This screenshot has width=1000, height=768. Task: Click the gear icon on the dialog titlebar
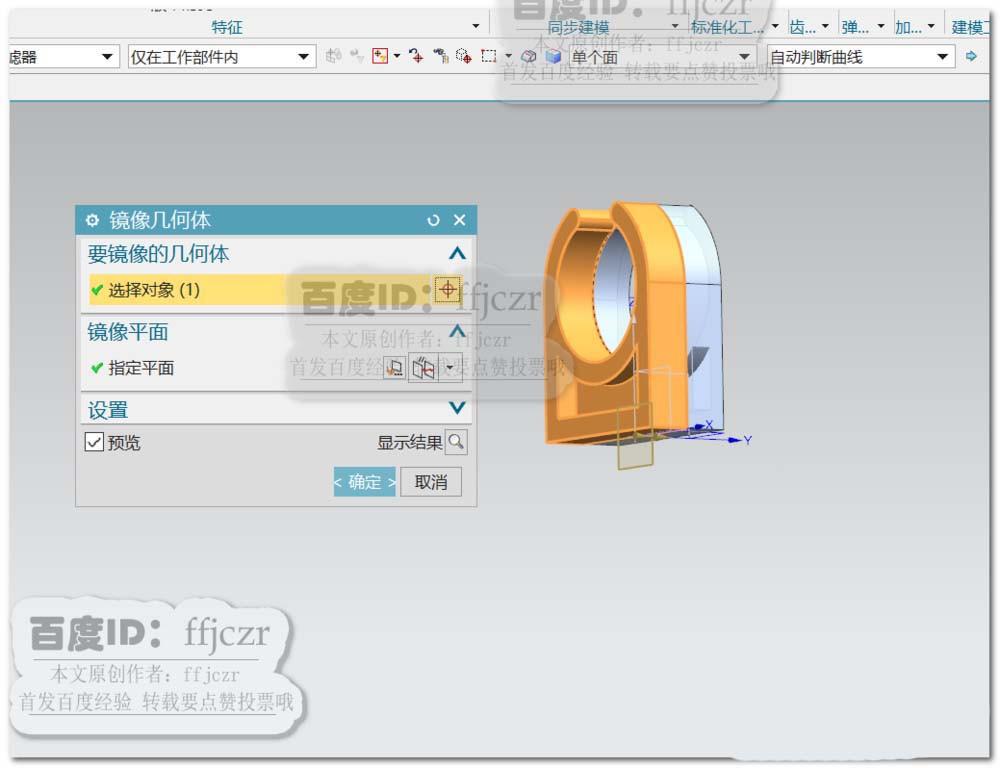[93, 220]
